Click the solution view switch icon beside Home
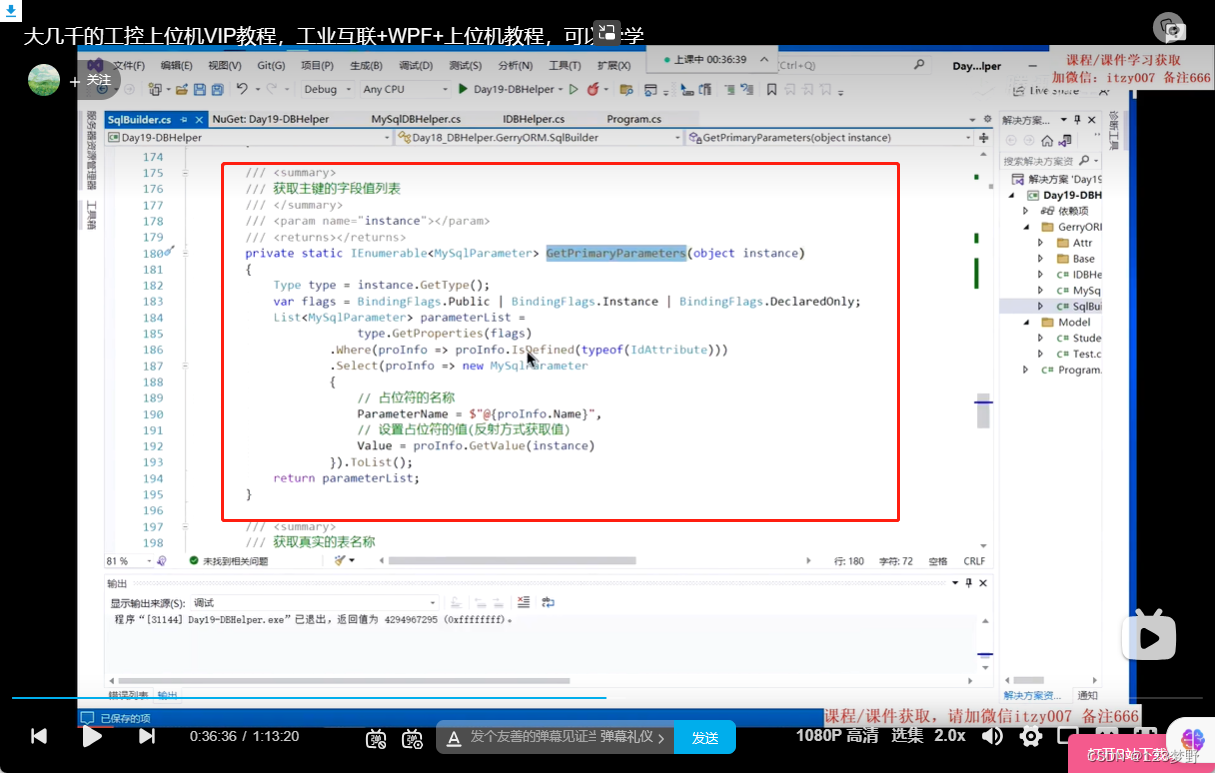The image size is (1215, 773). click(1065, 141)
